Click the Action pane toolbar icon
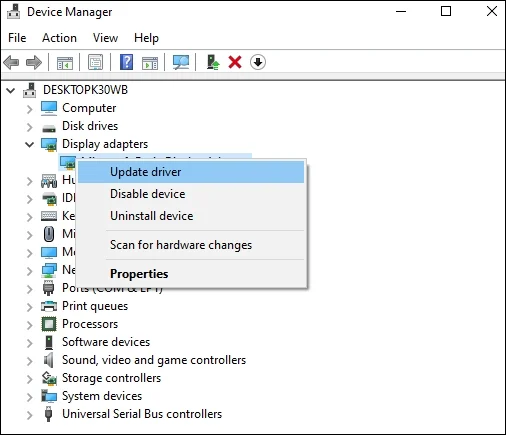This screenshot has width=506, height=435. tap(150, 62)
